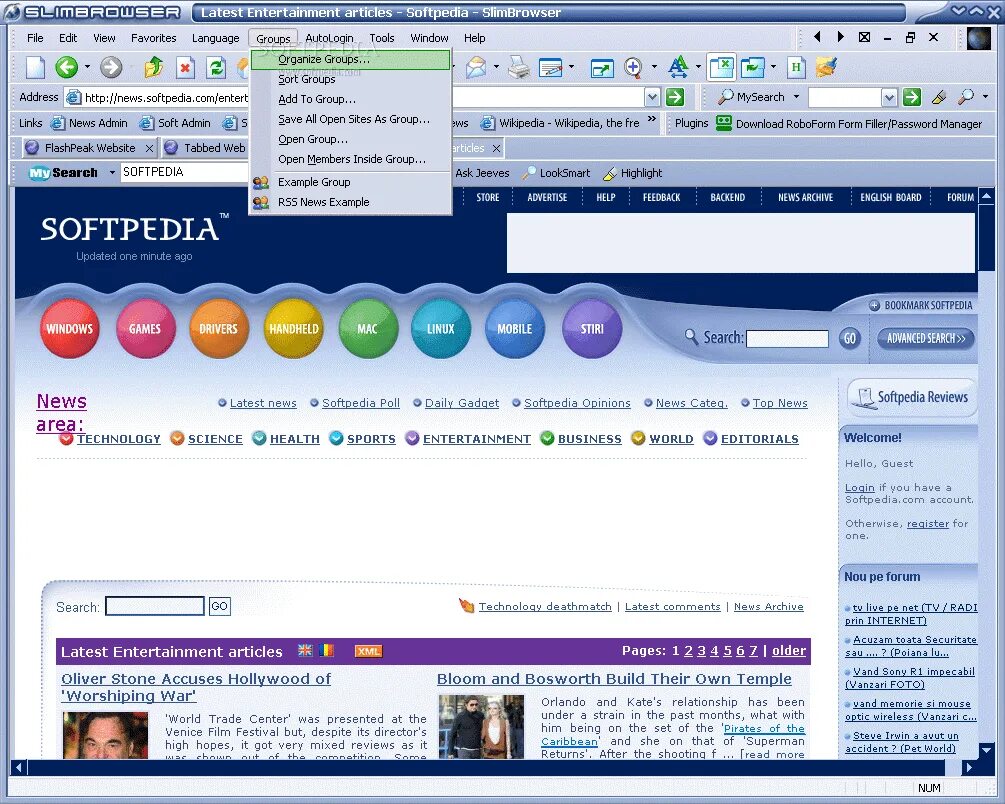Open the quick search box dropdown arrow
Image resolution: width=1005 pixels, height=804 pixels.
(889, 97)
